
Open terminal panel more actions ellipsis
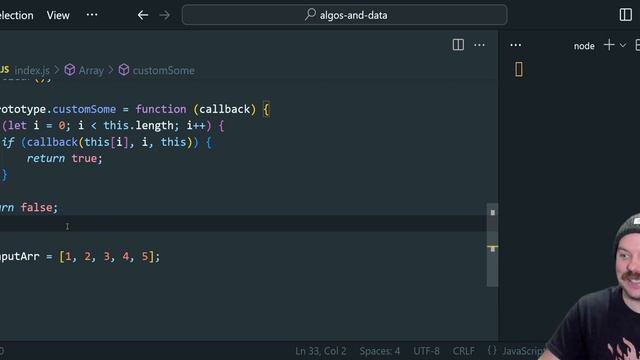[516, 45]
